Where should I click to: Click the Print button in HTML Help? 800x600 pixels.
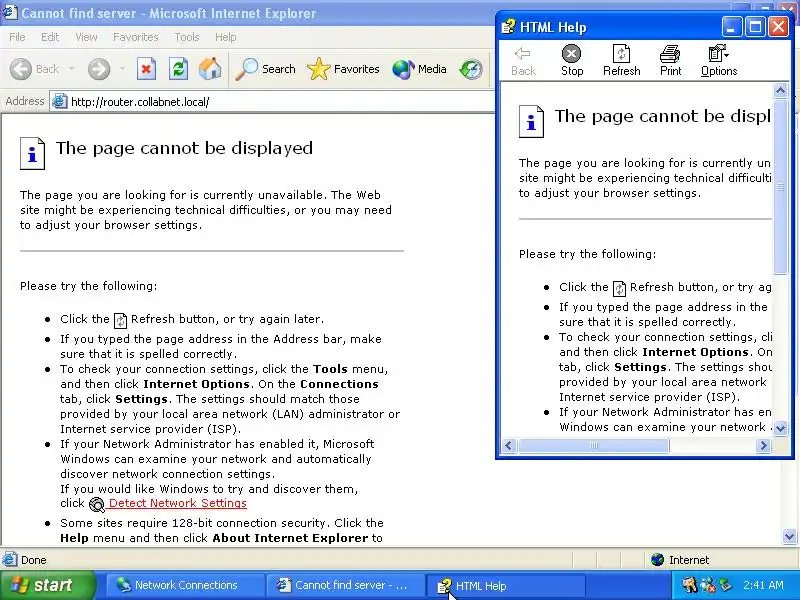670,61
